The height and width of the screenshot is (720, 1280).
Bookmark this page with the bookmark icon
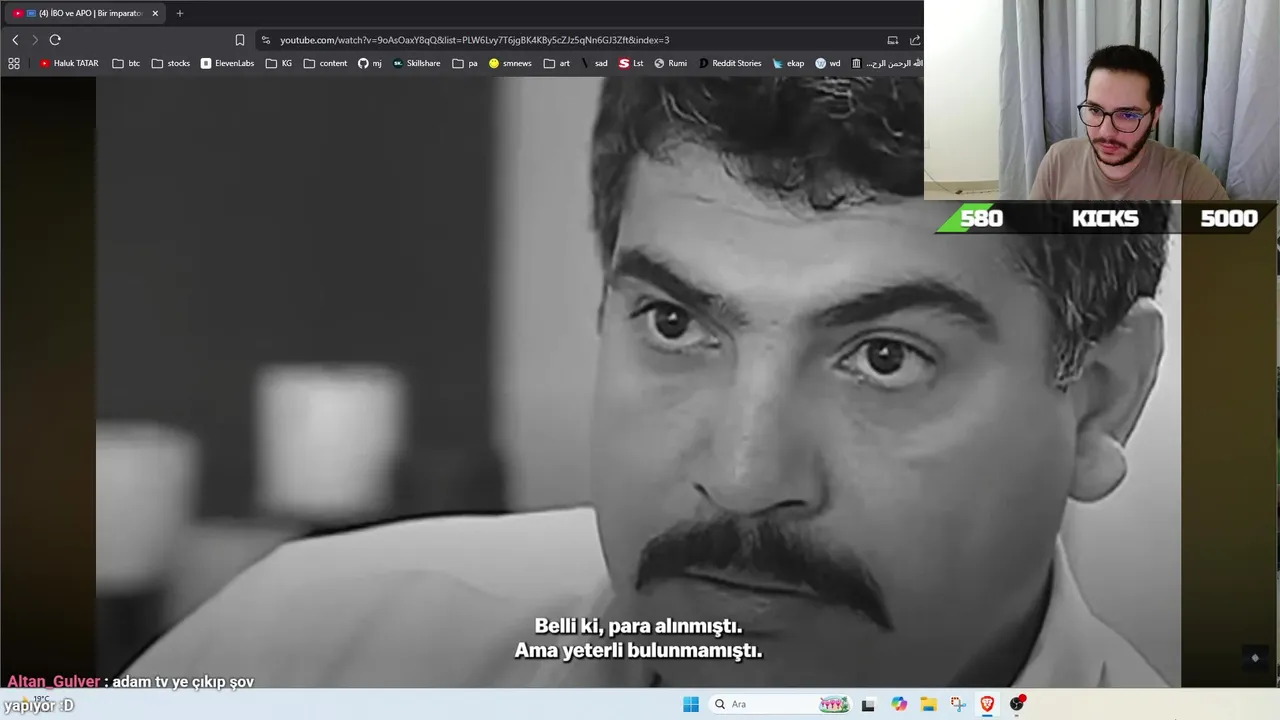click(240, 40)
